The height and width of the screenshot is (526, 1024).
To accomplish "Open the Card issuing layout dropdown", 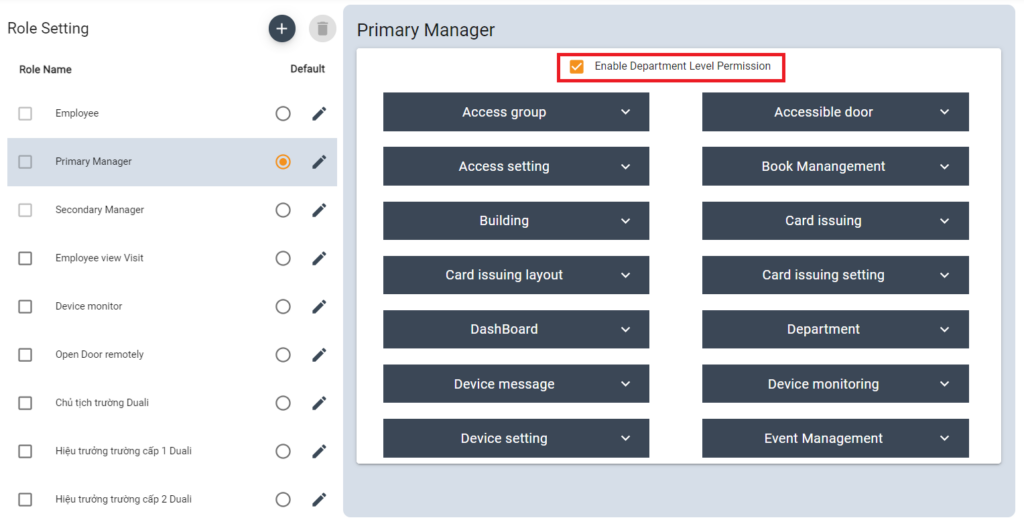I will [516, 275].
